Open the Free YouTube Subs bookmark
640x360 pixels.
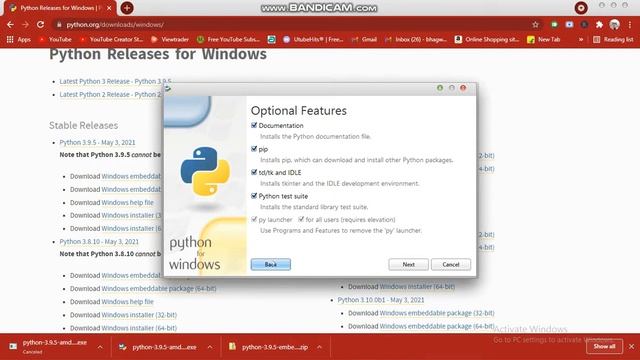click(228, 40)
